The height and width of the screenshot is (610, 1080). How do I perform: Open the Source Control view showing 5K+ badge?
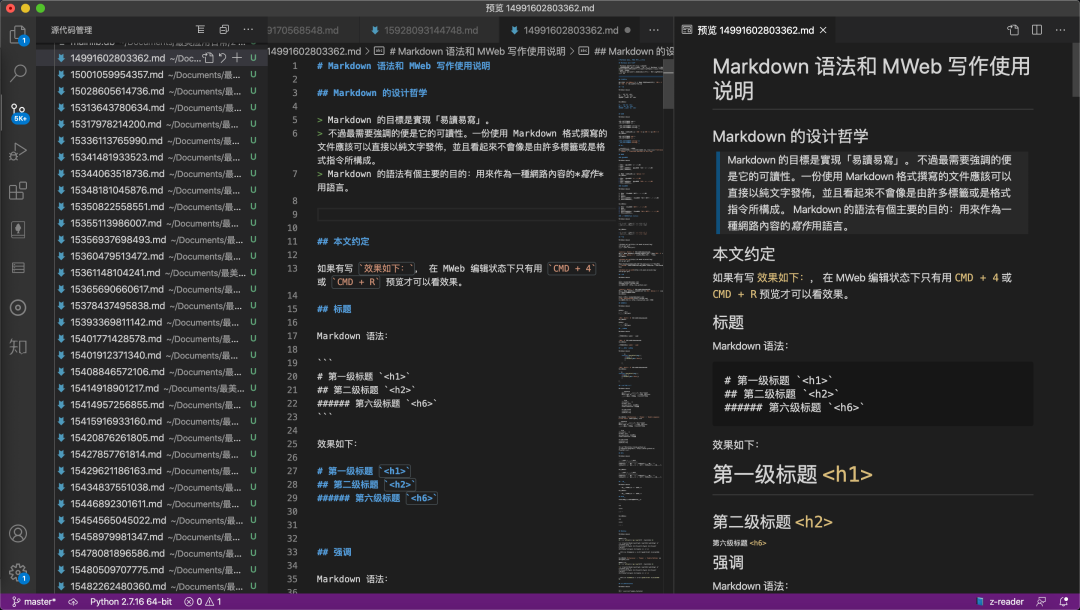(17, 110)
